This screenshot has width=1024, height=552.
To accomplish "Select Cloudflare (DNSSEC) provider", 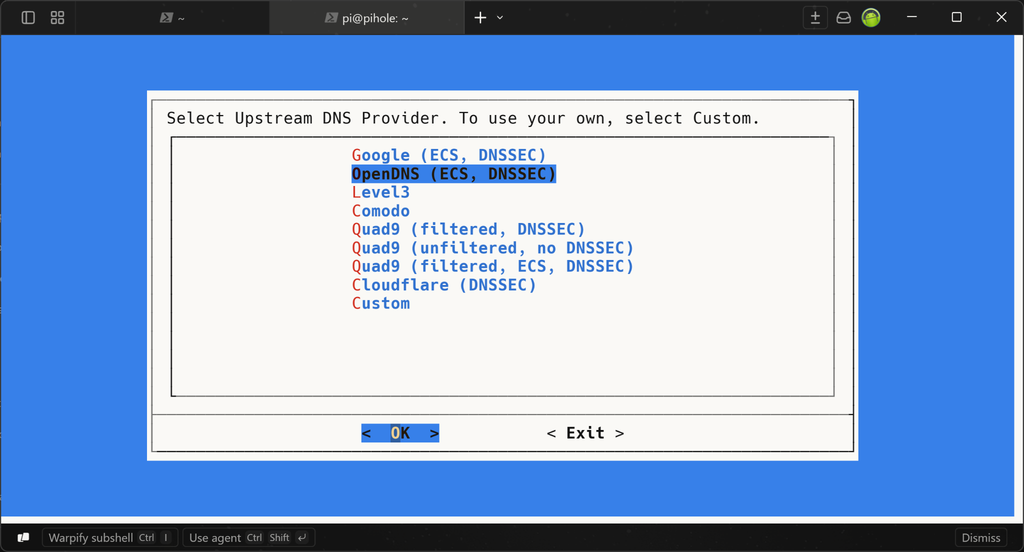I will coord(444,285).
